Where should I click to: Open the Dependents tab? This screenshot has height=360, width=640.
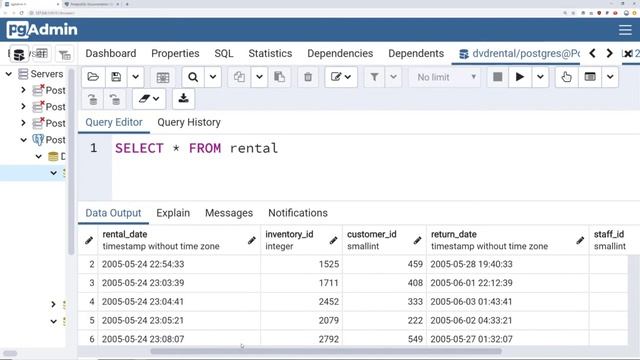416,53
